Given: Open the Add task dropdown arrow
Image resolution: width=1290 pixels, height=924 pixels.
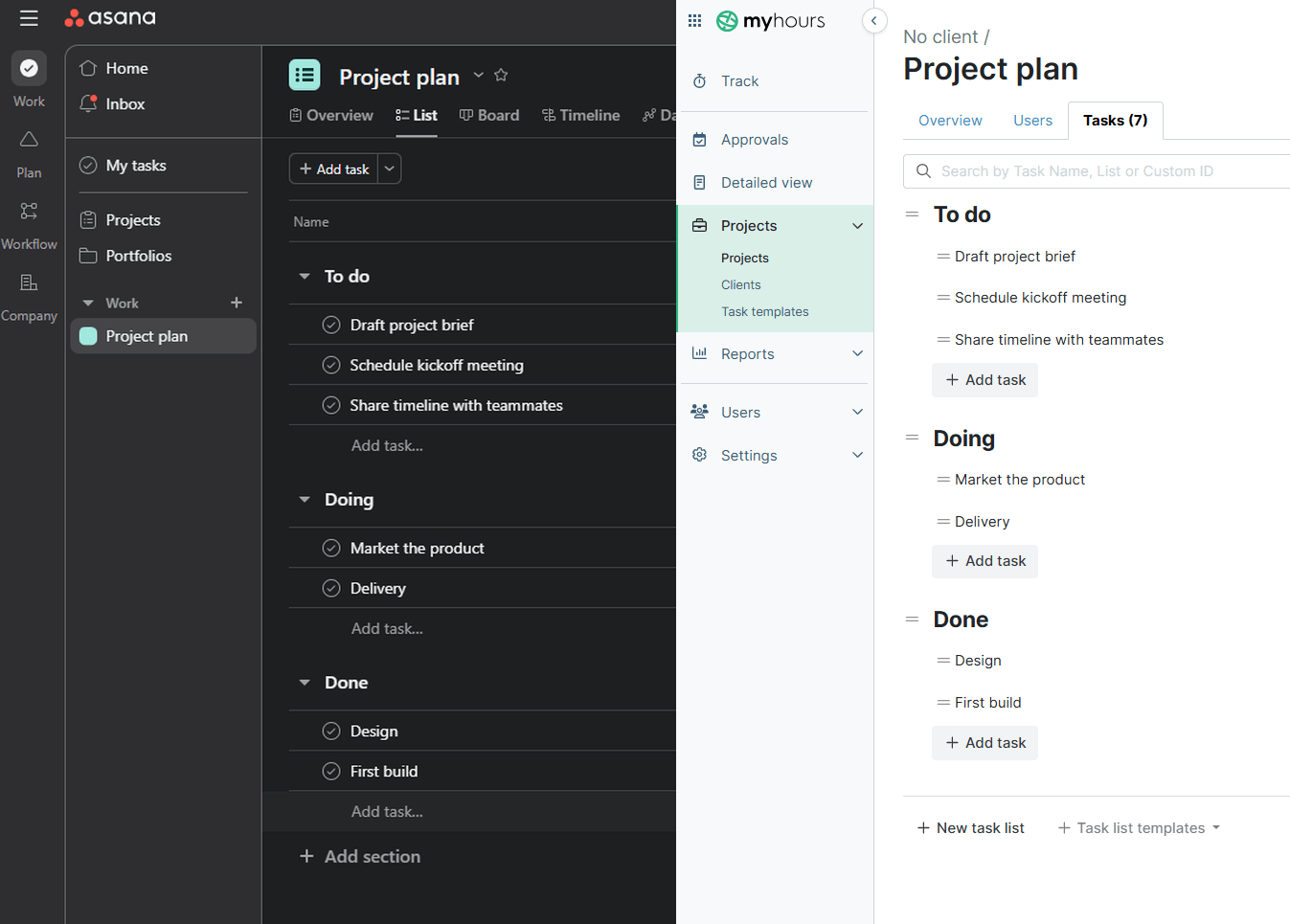Looking at the screenshot, I should [x=389, y=169].
